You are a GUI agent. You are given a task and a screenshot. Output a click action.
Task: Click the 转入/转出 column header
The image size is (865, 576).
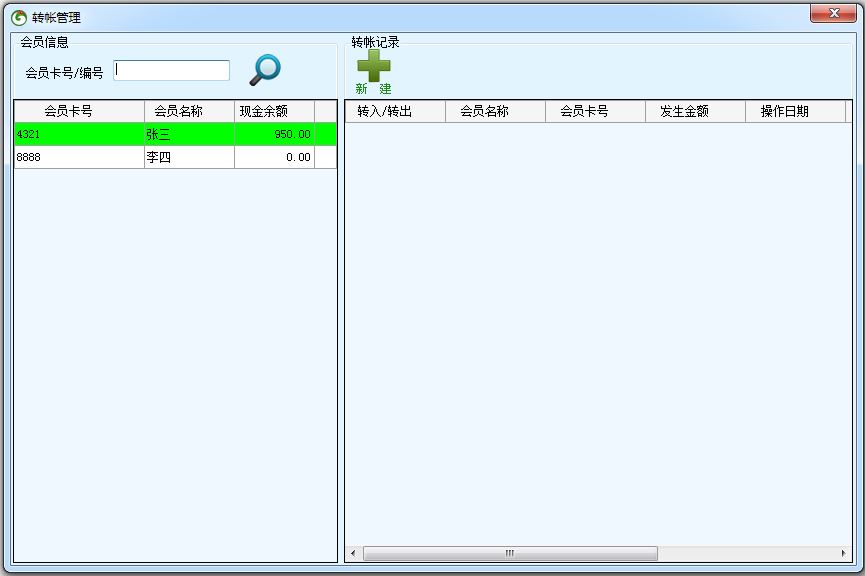395,111
